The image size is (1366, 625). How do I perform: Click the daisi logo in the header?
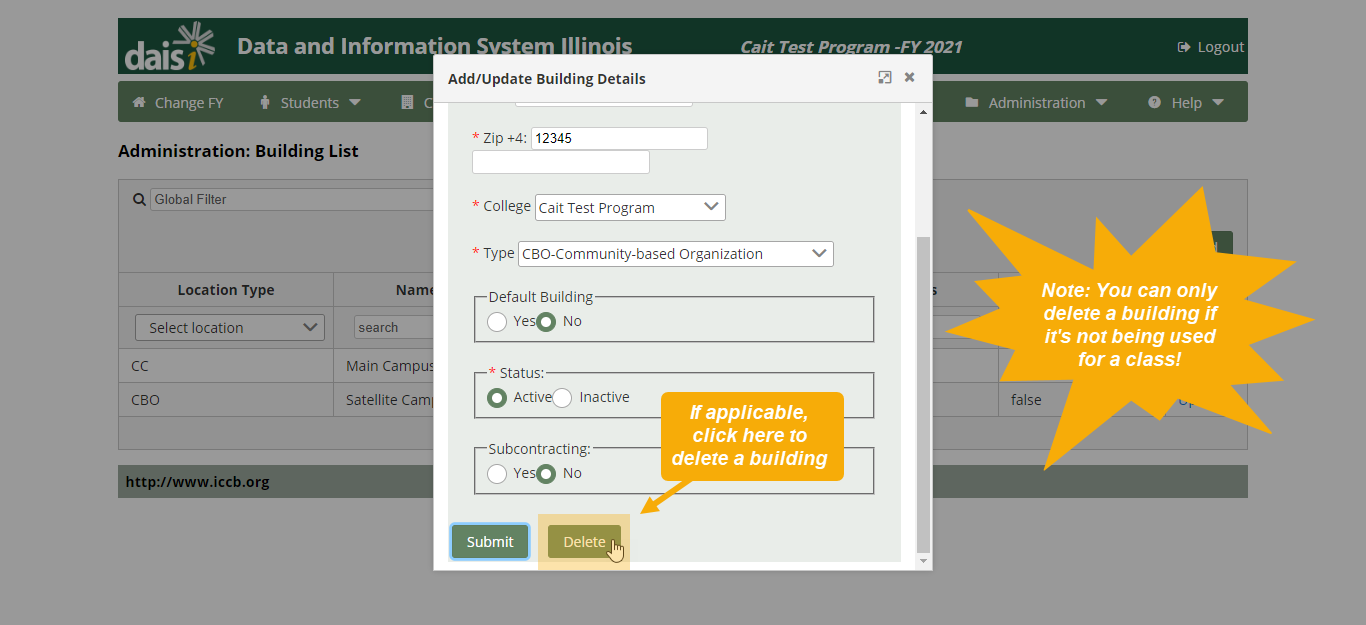click(168, 45)
